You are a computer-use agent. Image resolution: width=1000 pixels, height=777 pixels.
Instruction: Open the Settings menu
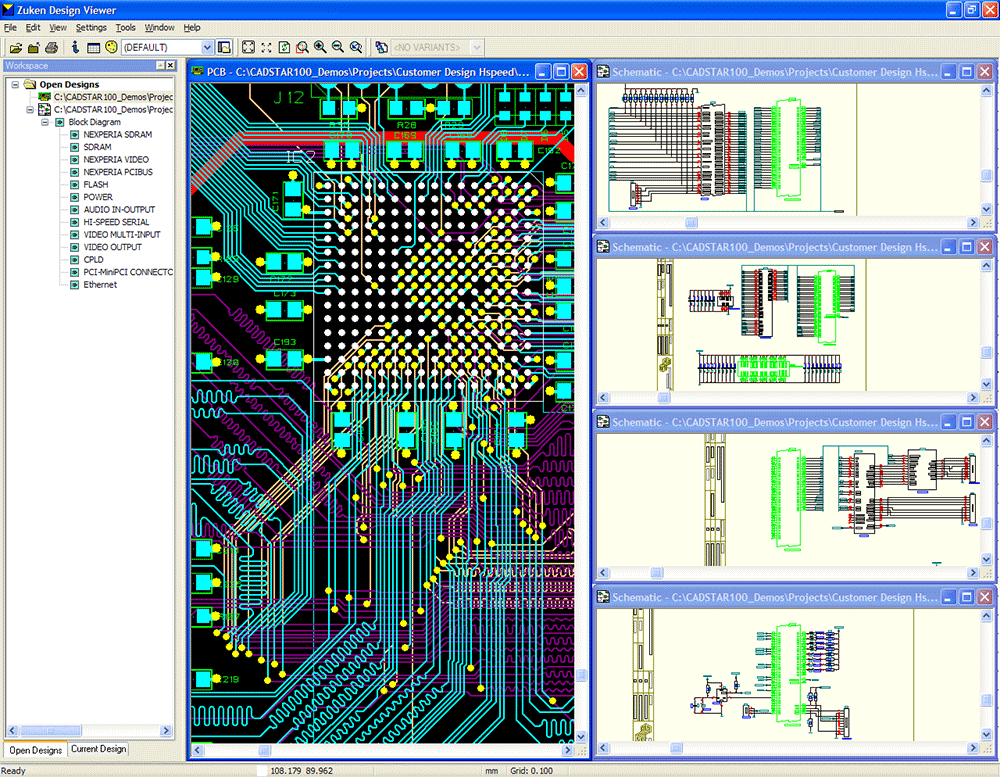point(91,27)
